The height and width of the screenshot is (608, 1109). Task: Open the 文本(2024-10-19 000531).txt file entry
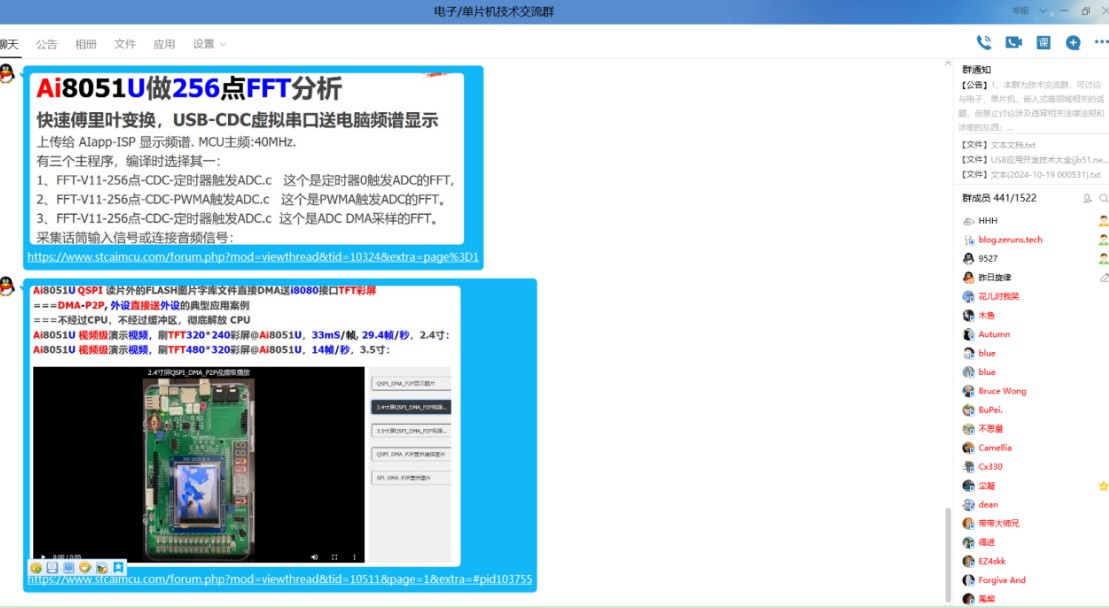tap(1030, 175)
